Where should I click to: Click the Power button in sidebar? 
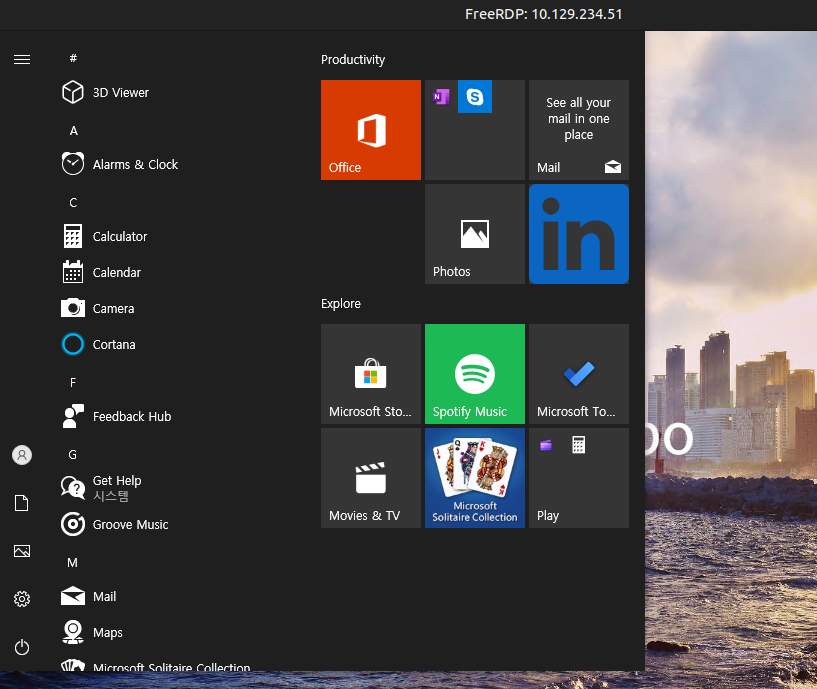point(22,647)
